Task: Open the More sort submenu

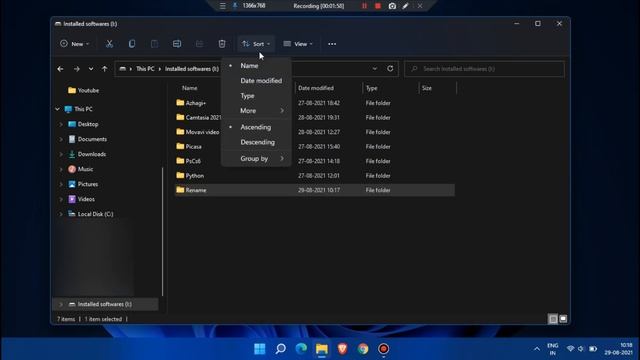Action: [x=256, y=111]
